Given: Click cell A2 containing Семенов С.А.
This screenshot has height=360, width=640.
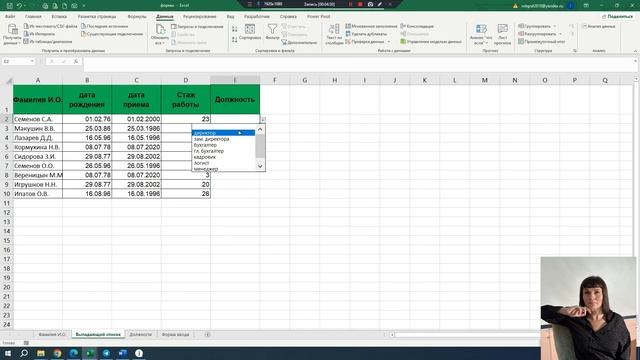Looking at the screenshot, I should (38, 119).
